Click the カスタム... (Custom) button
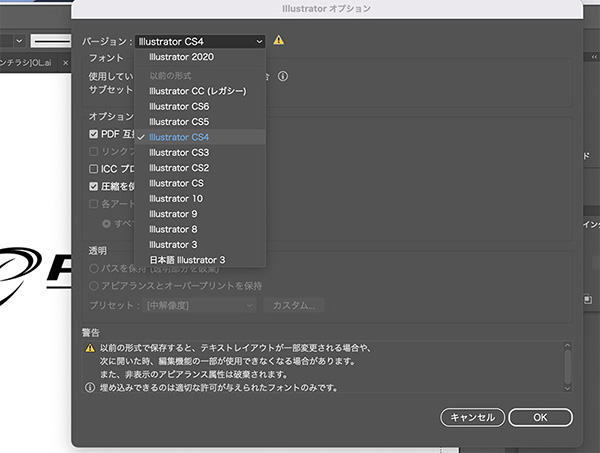 pos(294,304)
